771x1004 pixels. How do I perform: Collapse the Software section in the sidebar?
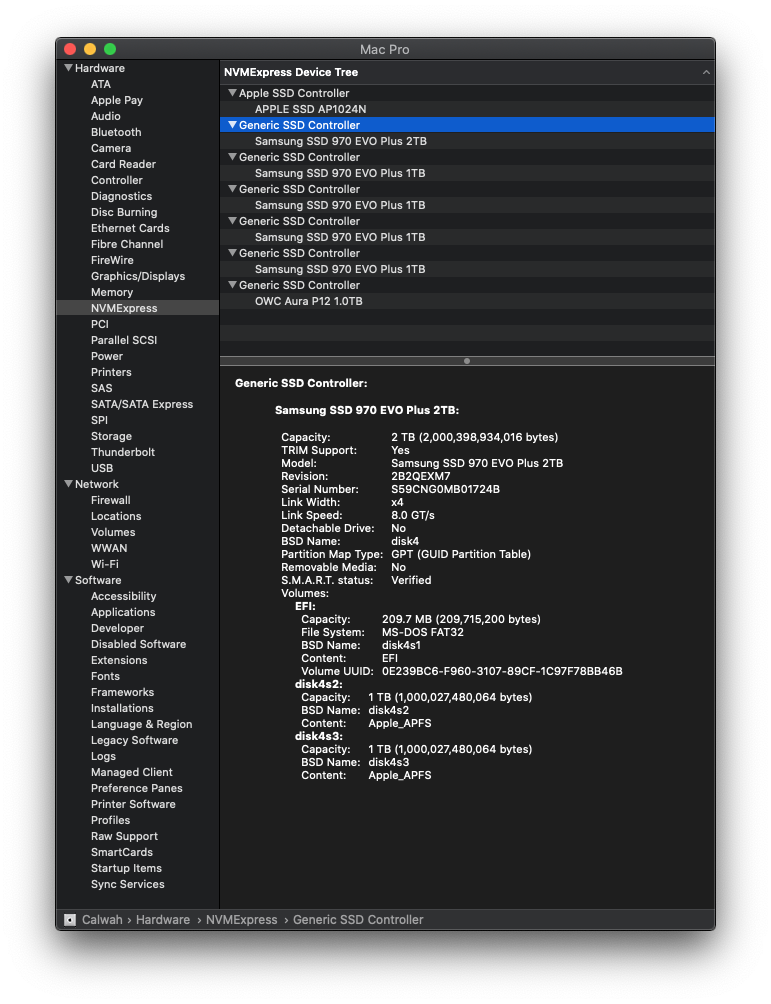pos(69,579)
